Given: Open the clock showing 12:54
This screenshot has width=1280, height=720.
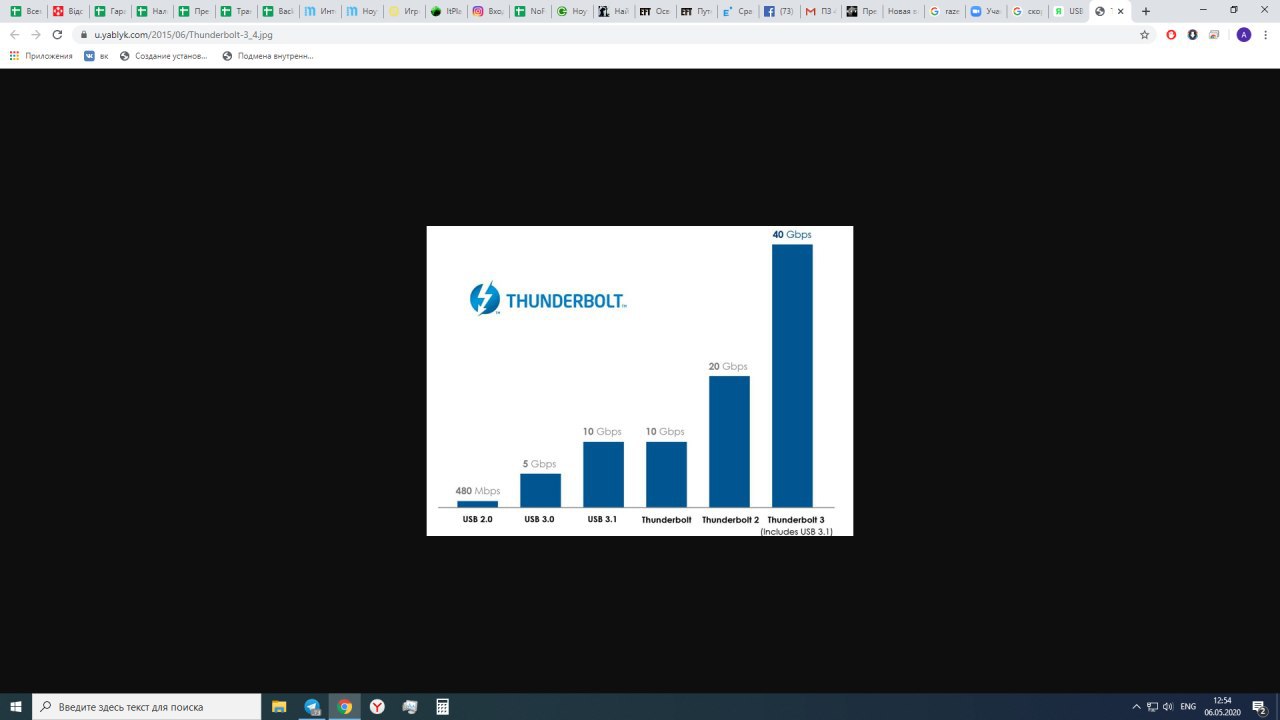Looking at the screenshot, I should tap(1222, 706).
